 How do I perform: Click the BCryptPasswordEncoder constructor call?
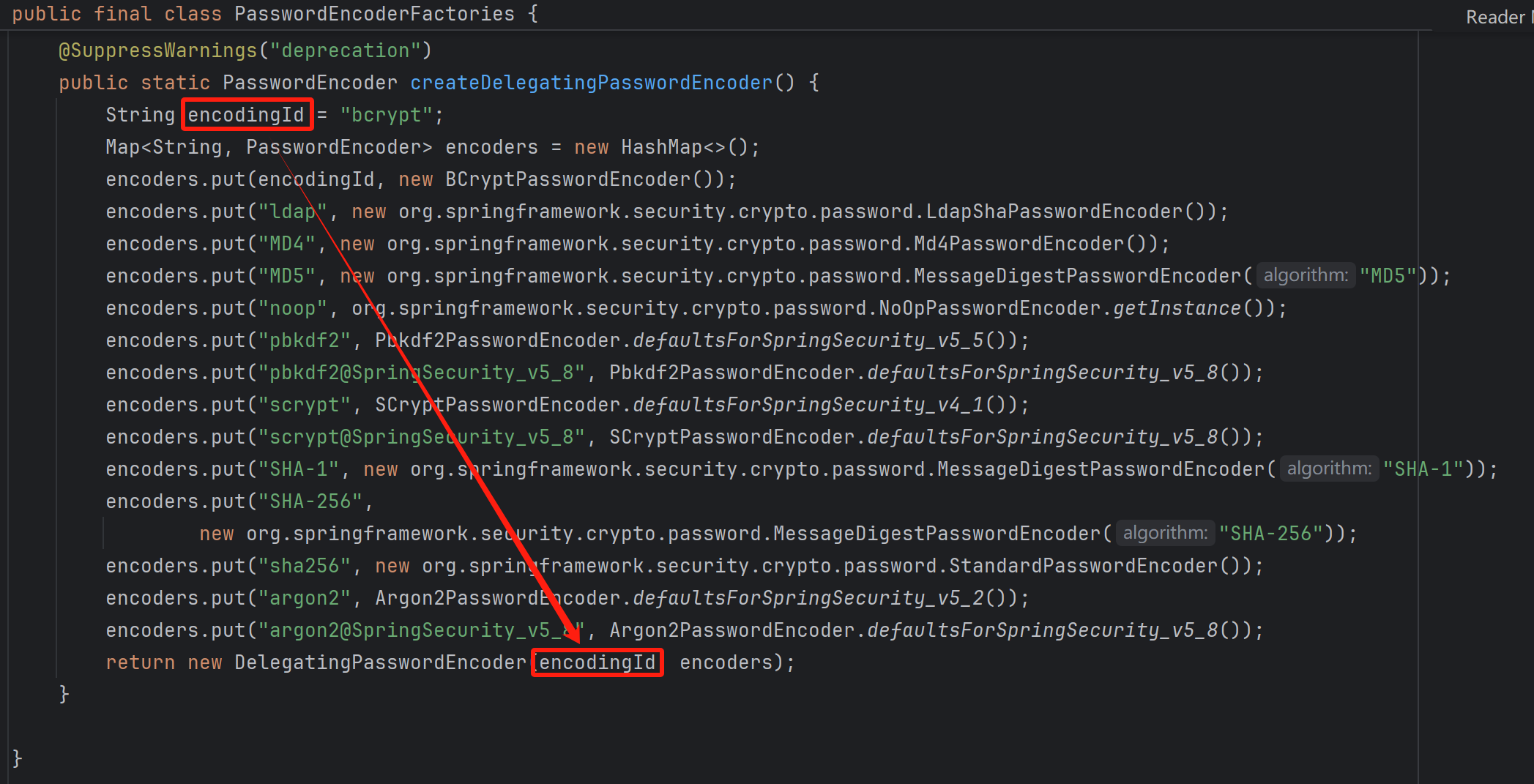tap(567, 179)
